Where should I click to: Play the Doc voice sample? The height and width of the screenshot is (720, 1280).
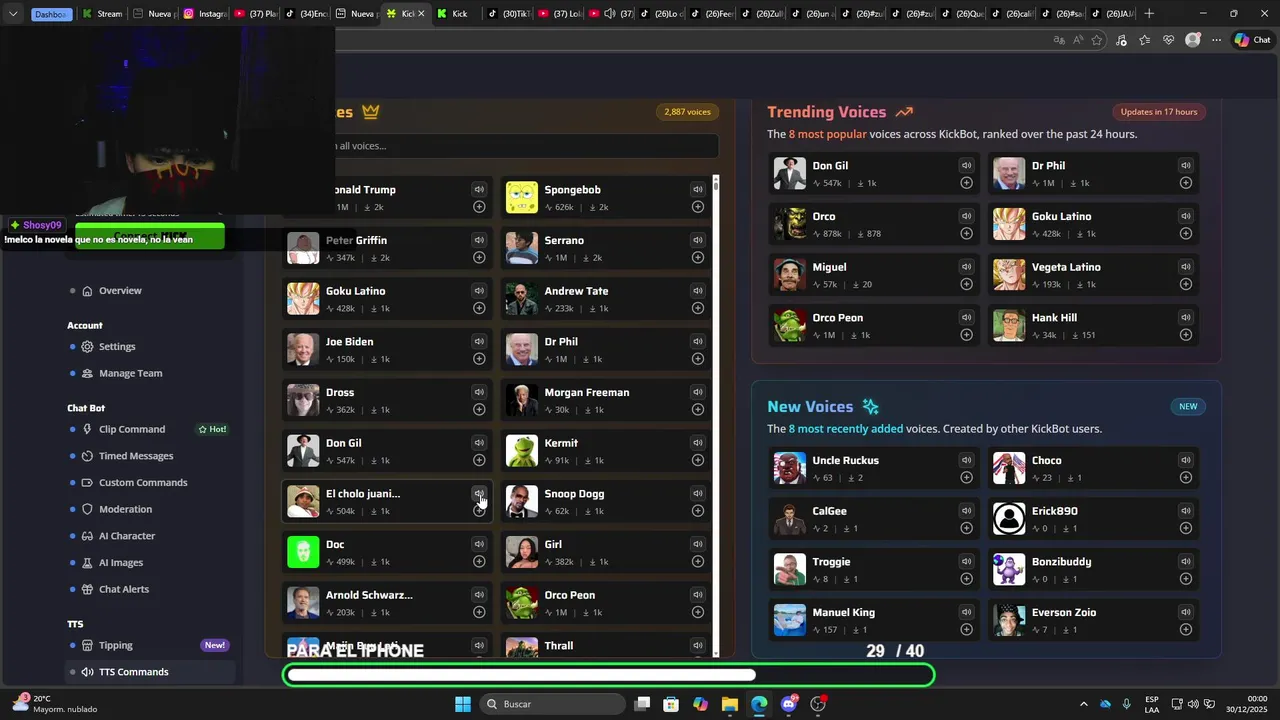479,544
